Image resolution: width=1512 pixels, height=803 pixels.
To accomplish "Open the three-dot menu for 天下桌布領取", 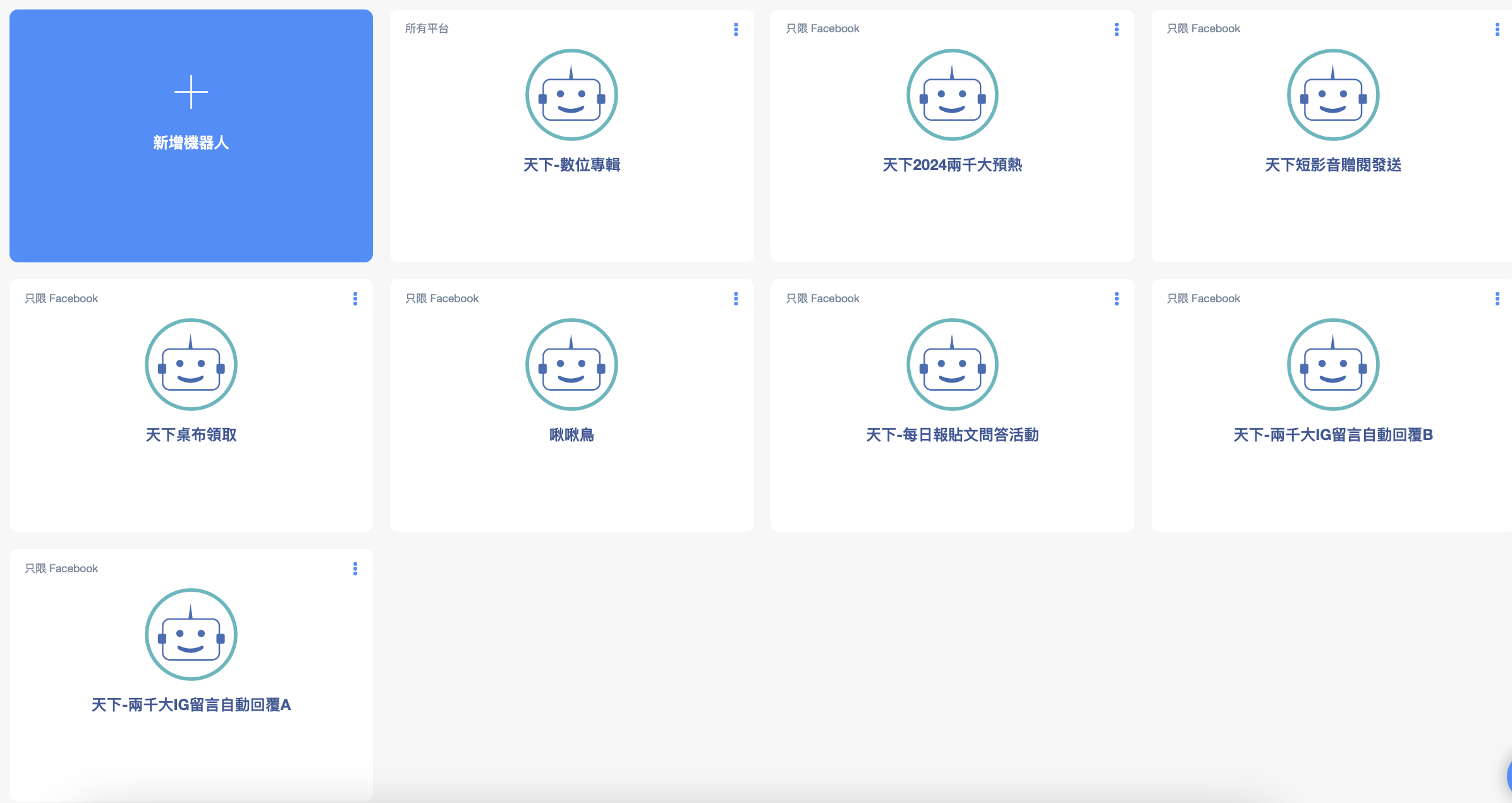I will pyautogui.click(x=355, y=298).
